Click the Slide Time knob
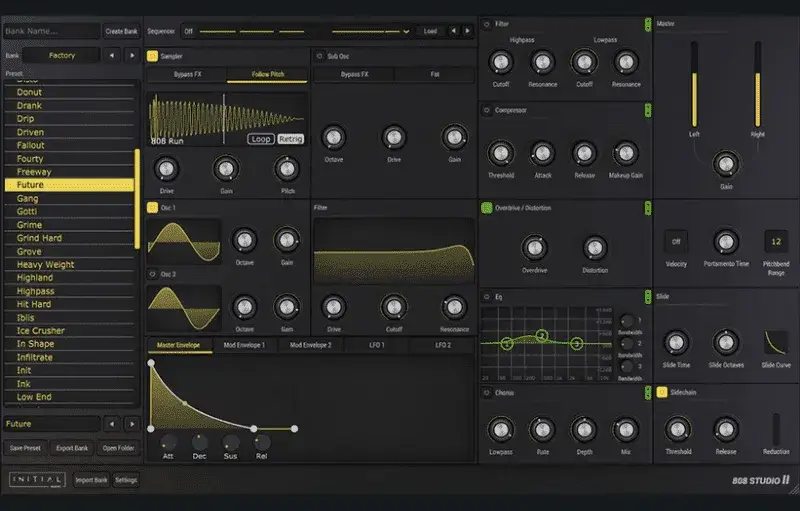The width and height of the screenshot is (800, 511). pyautogui.click(x=676, y=343)
